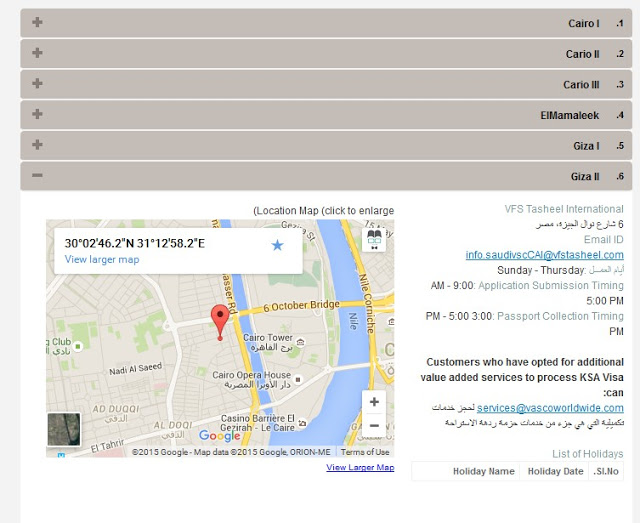Click 'Passport Collection Timing' label
Viewport: 640px width, 523px height.
(x=560, y=316)
